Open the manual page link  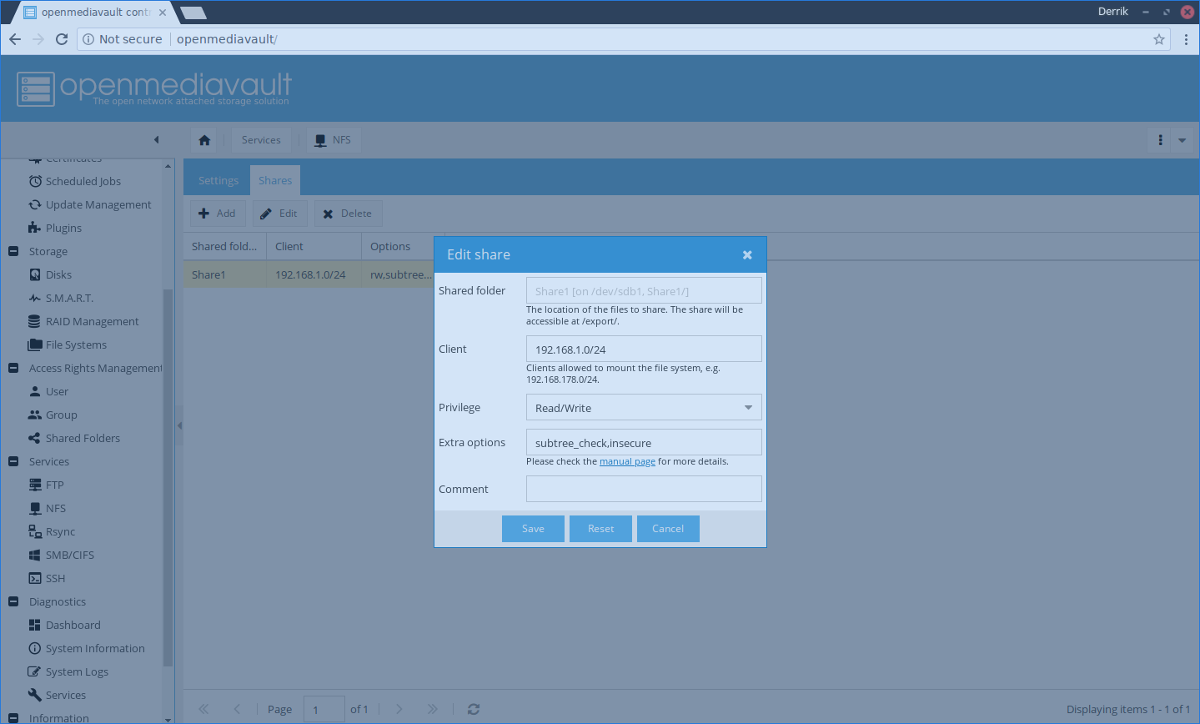pyautogui.click(x=627, y=461)
